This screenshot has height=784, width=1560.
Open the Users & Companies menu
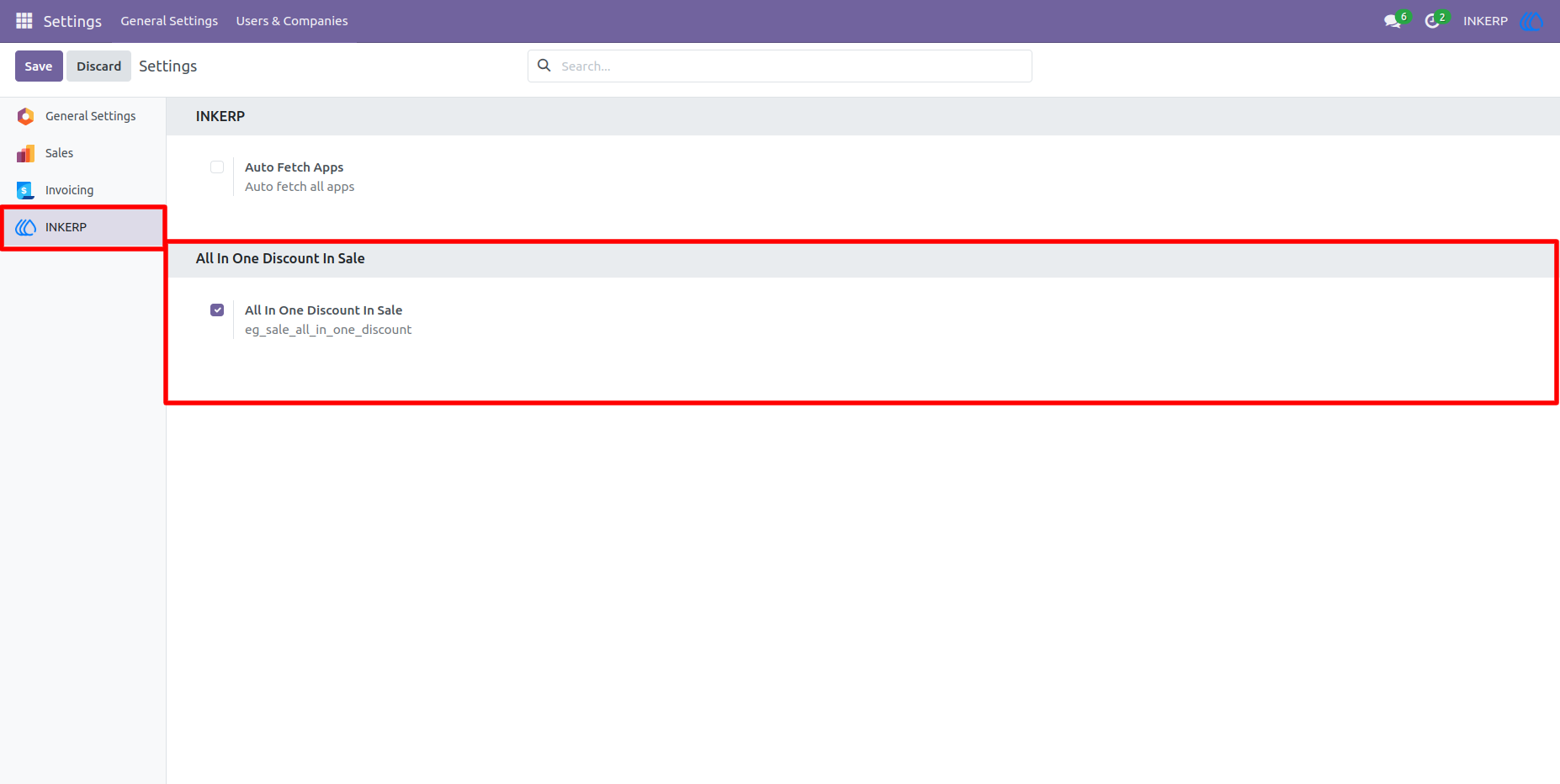292,21
